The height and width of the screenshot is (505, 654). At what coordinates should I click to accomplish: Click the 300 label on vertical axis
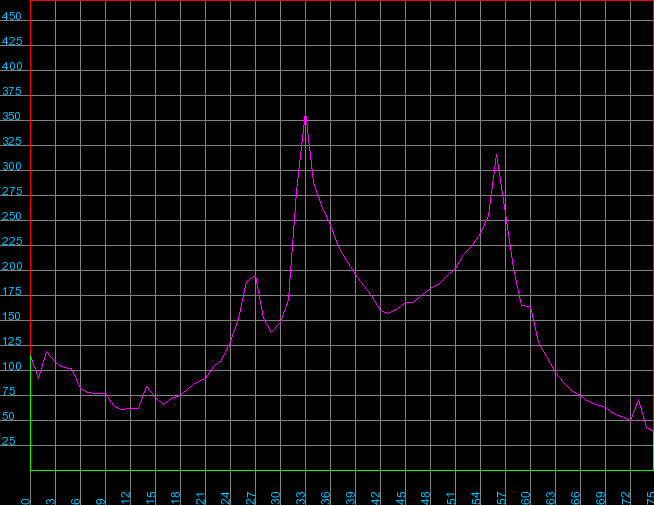click(11, 166)
